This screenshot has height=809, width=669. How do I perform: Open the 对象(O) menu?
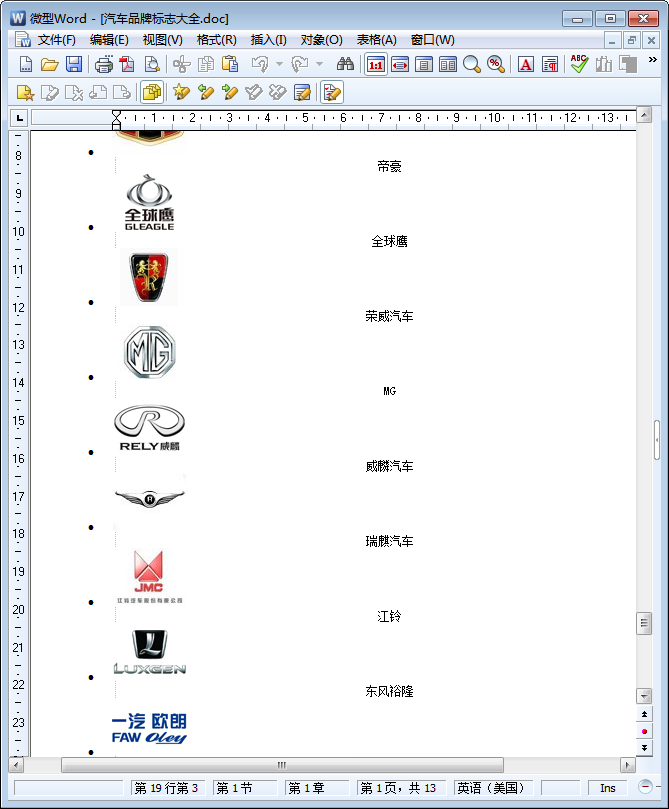(321, 40)
